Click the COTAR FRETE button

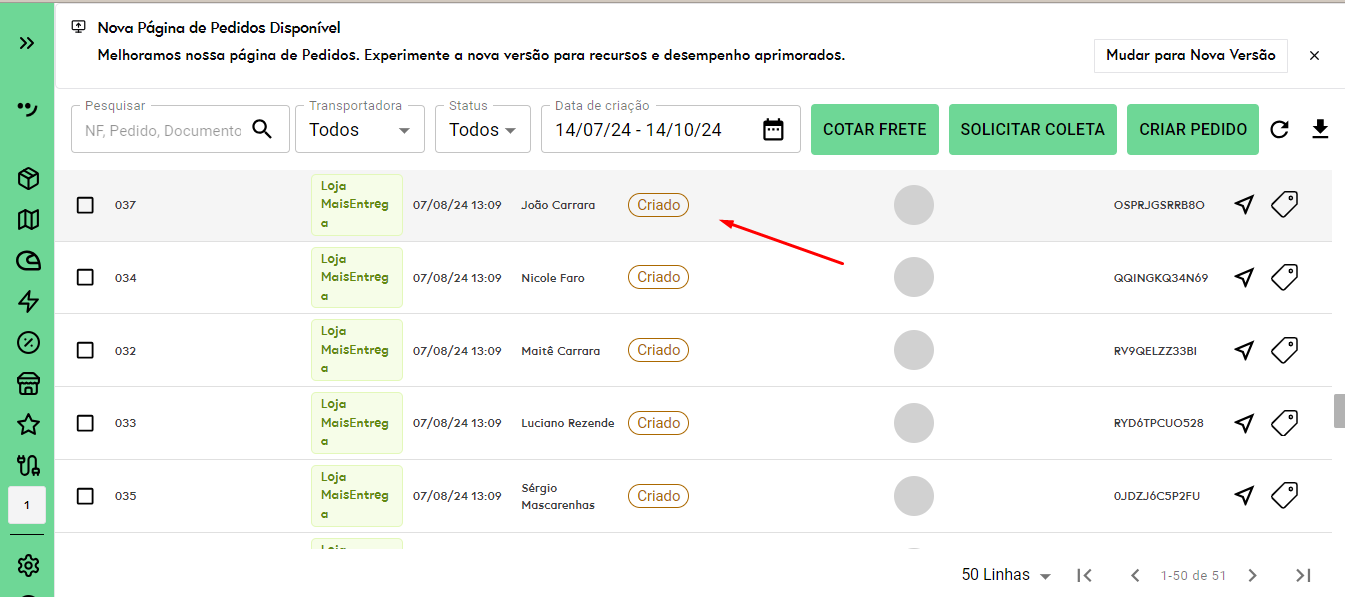click(875, 129)
